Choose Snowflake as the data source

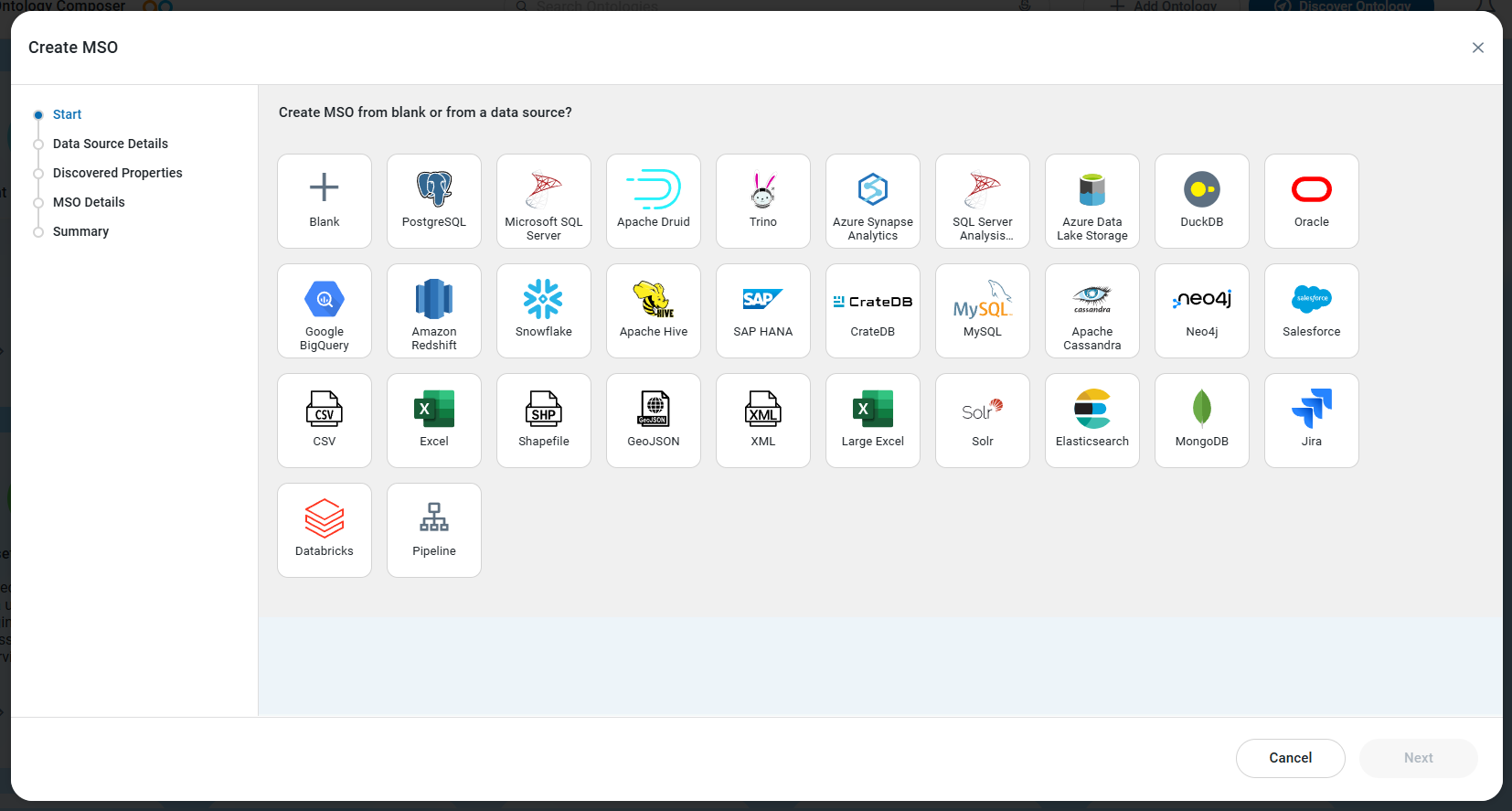544,311
